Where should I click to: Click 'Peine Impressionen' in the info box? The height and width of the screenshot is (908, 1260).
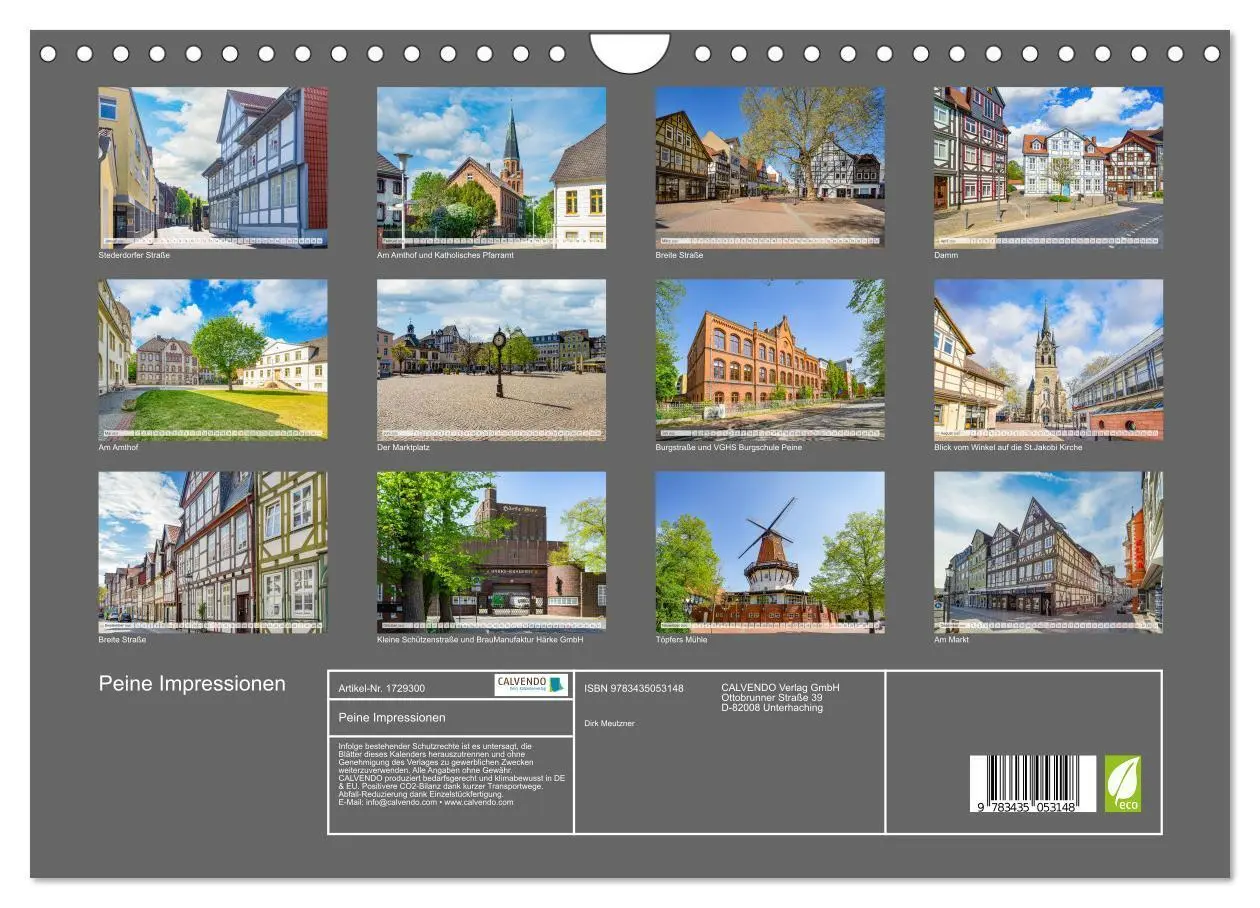coord(392,717)
